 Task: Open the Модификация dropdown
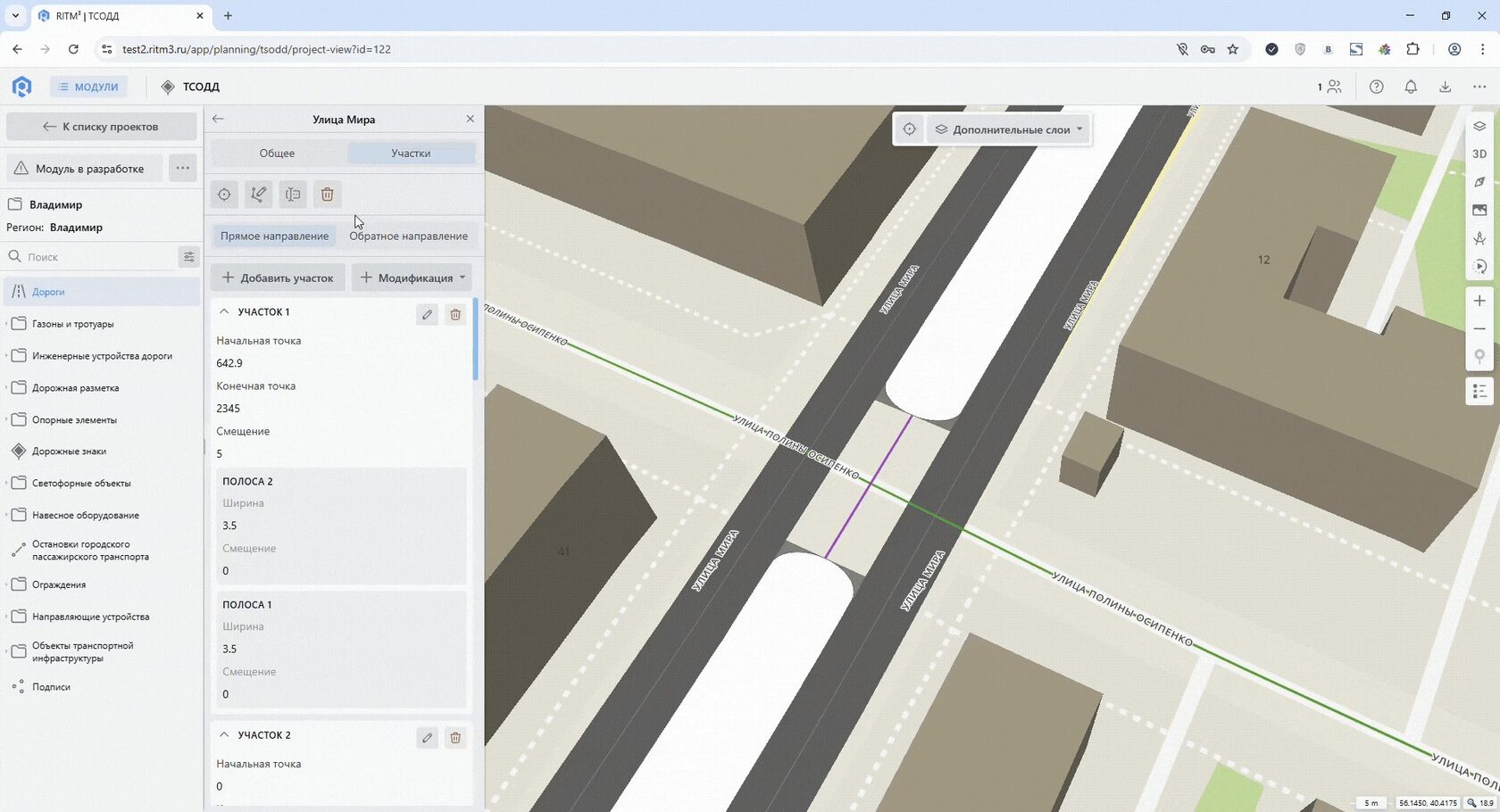pos(412,278)
